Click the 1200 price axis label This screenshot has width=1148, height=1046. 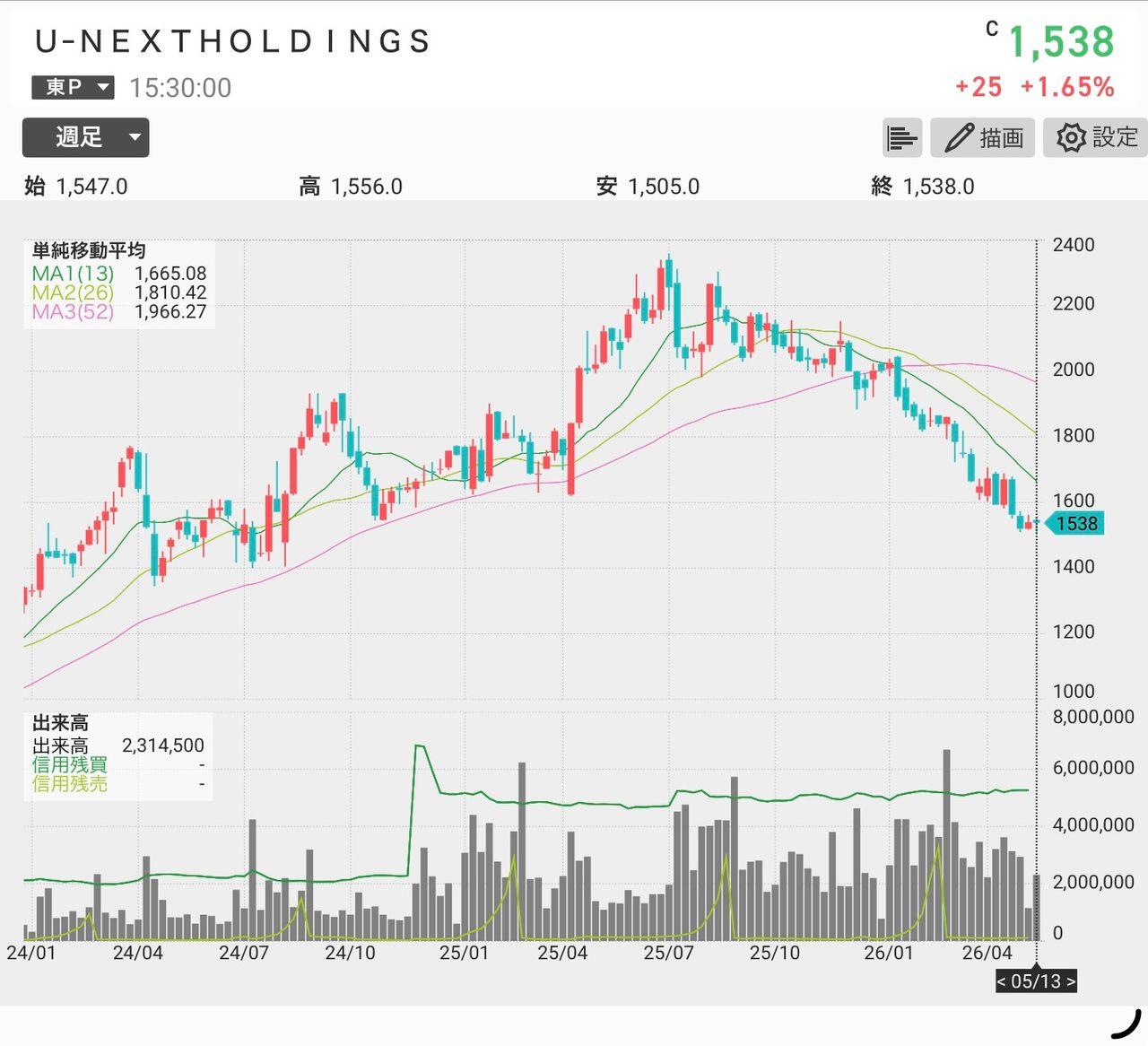click(1074, 632)
